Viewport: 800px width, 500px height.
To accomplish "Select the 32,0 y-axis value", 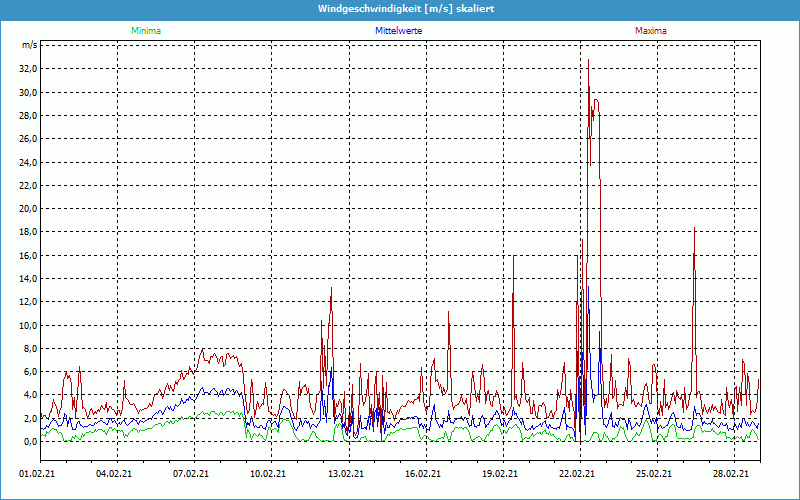I will (28, 69).
